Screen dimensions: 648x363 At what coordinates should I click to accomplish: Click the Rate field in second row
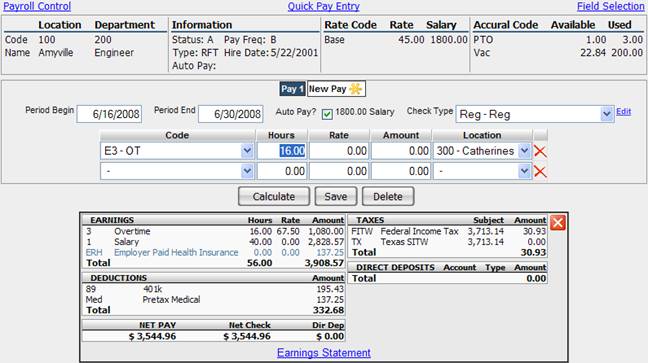339,171
